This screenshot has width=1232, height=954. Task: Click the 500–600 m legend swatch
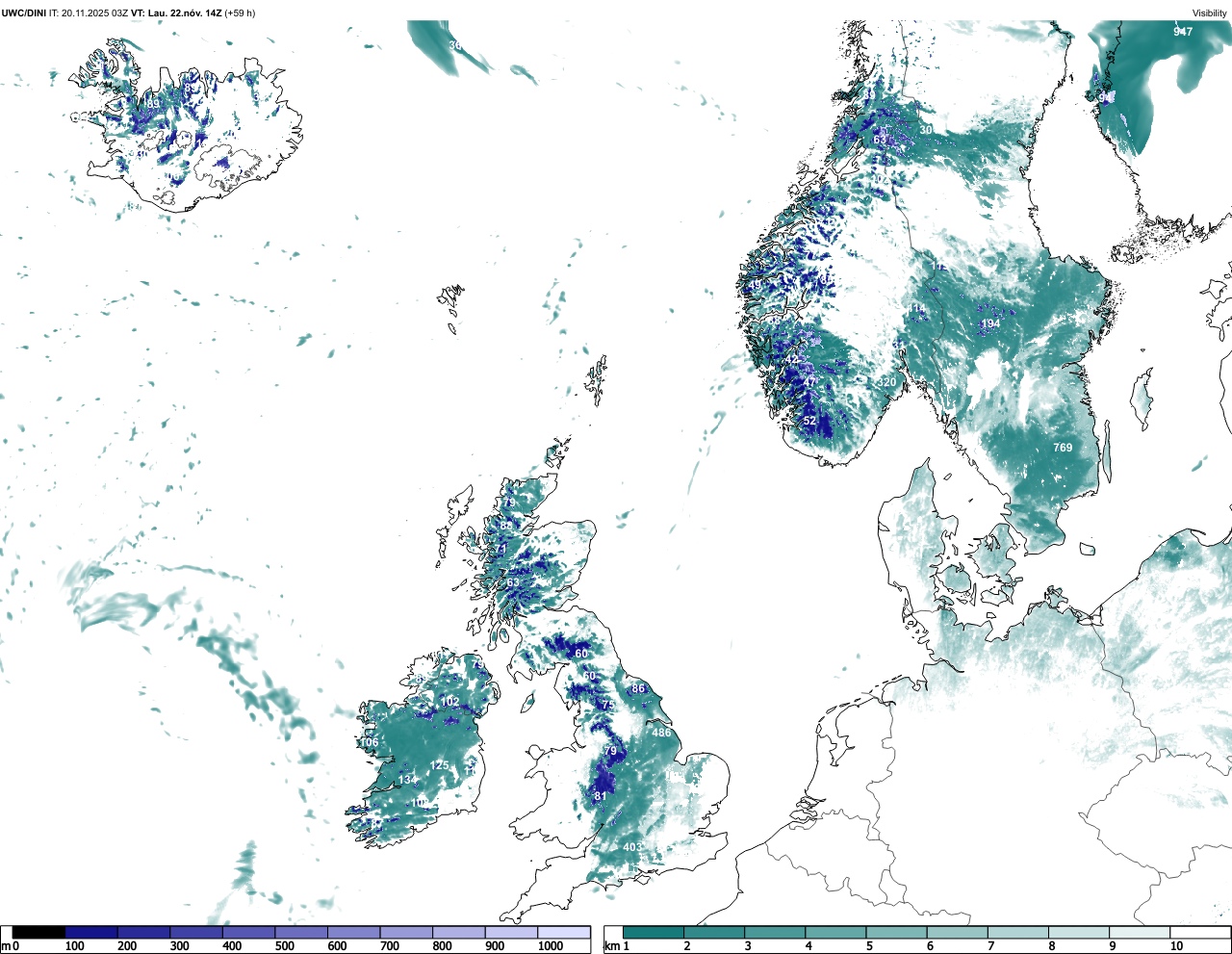click(301, 932)
